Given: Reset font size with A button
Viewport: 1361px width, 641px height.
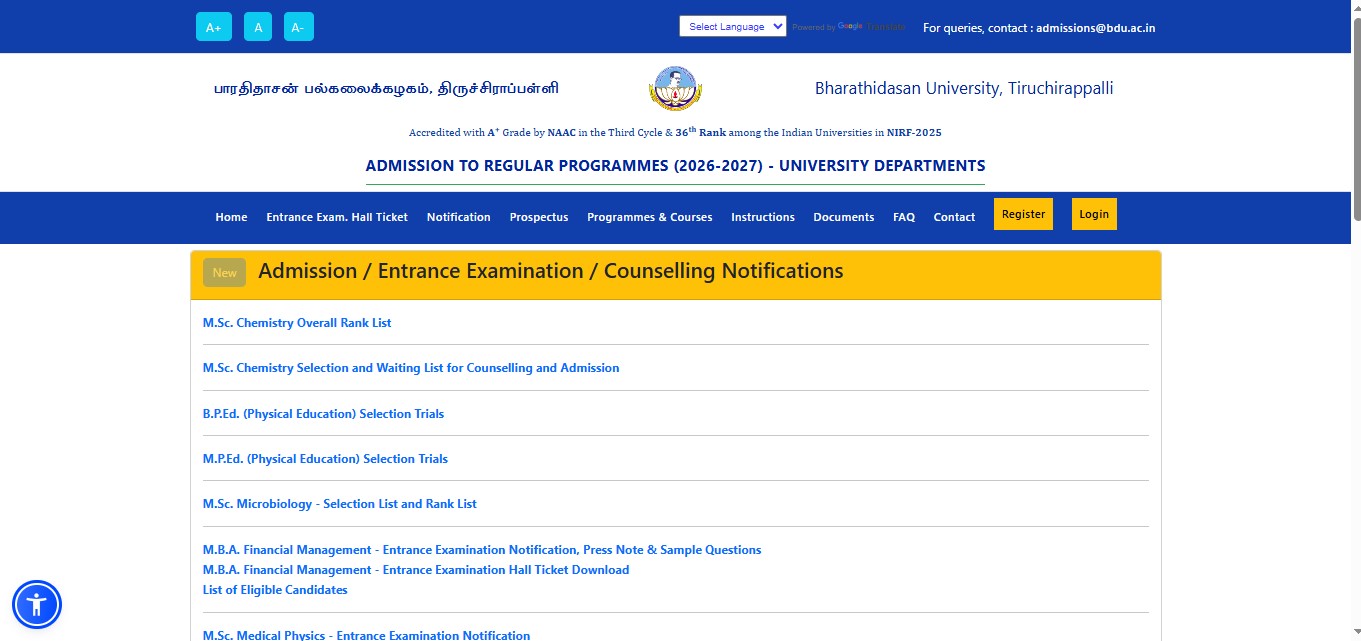Looking at the screenshot, I should (258, 27).
